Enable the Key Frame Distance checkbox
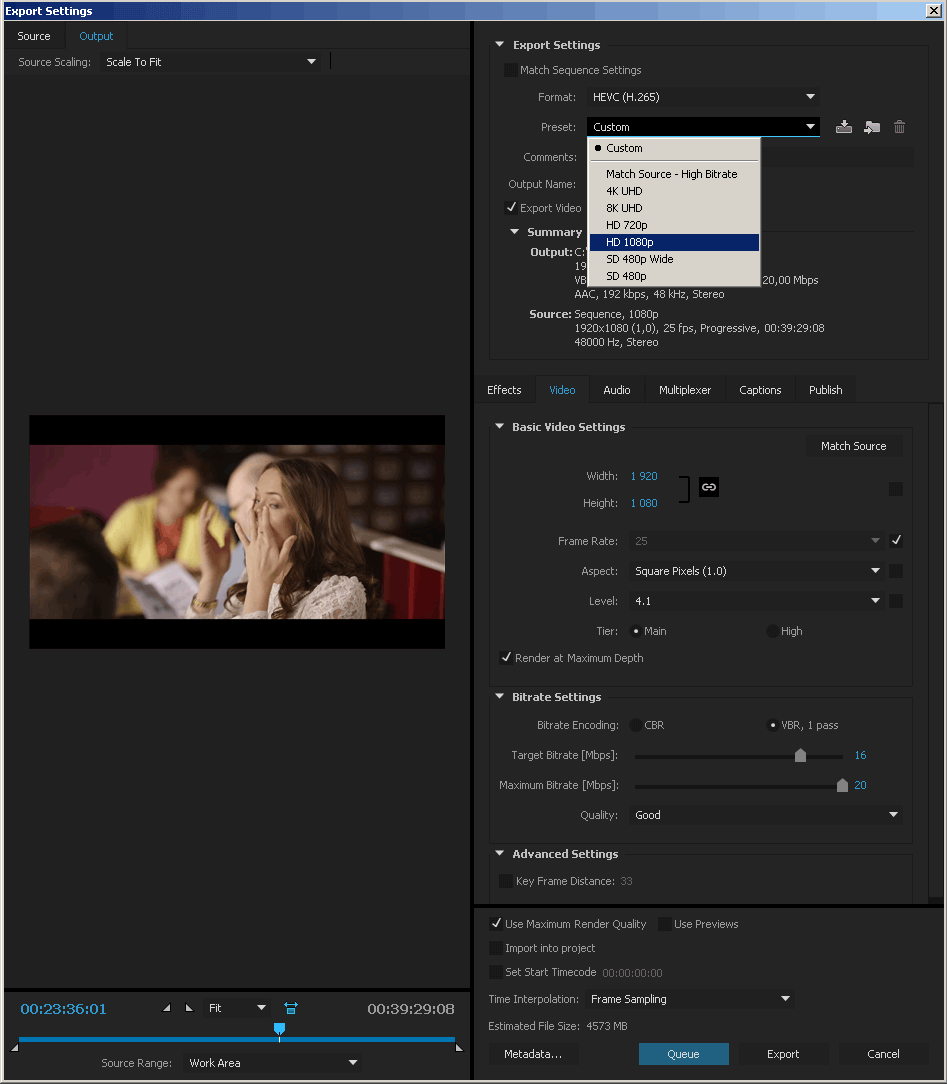 (x=506, y=881)
